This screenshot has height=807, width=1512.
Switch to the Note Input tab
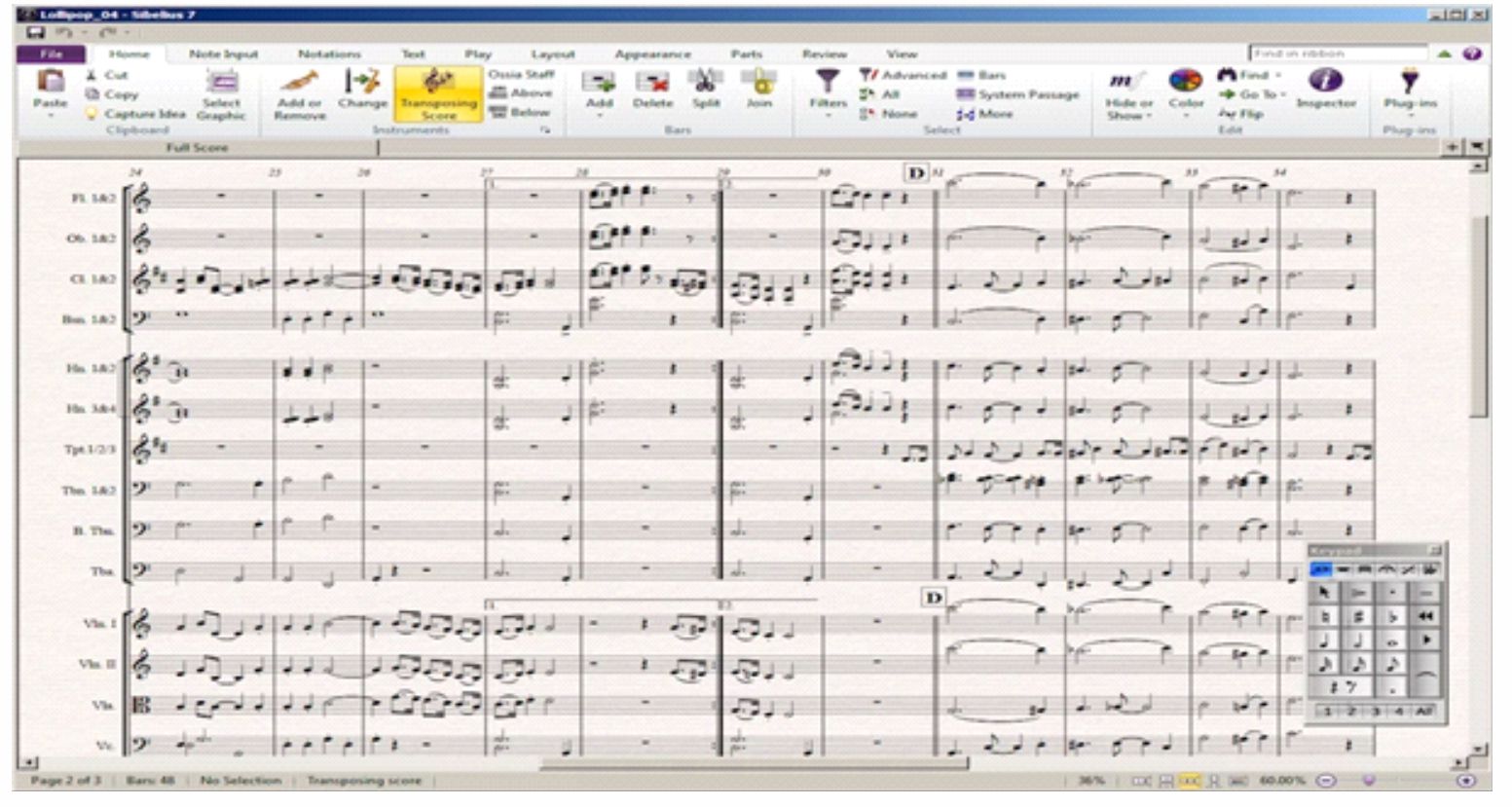tap(223, 55)
